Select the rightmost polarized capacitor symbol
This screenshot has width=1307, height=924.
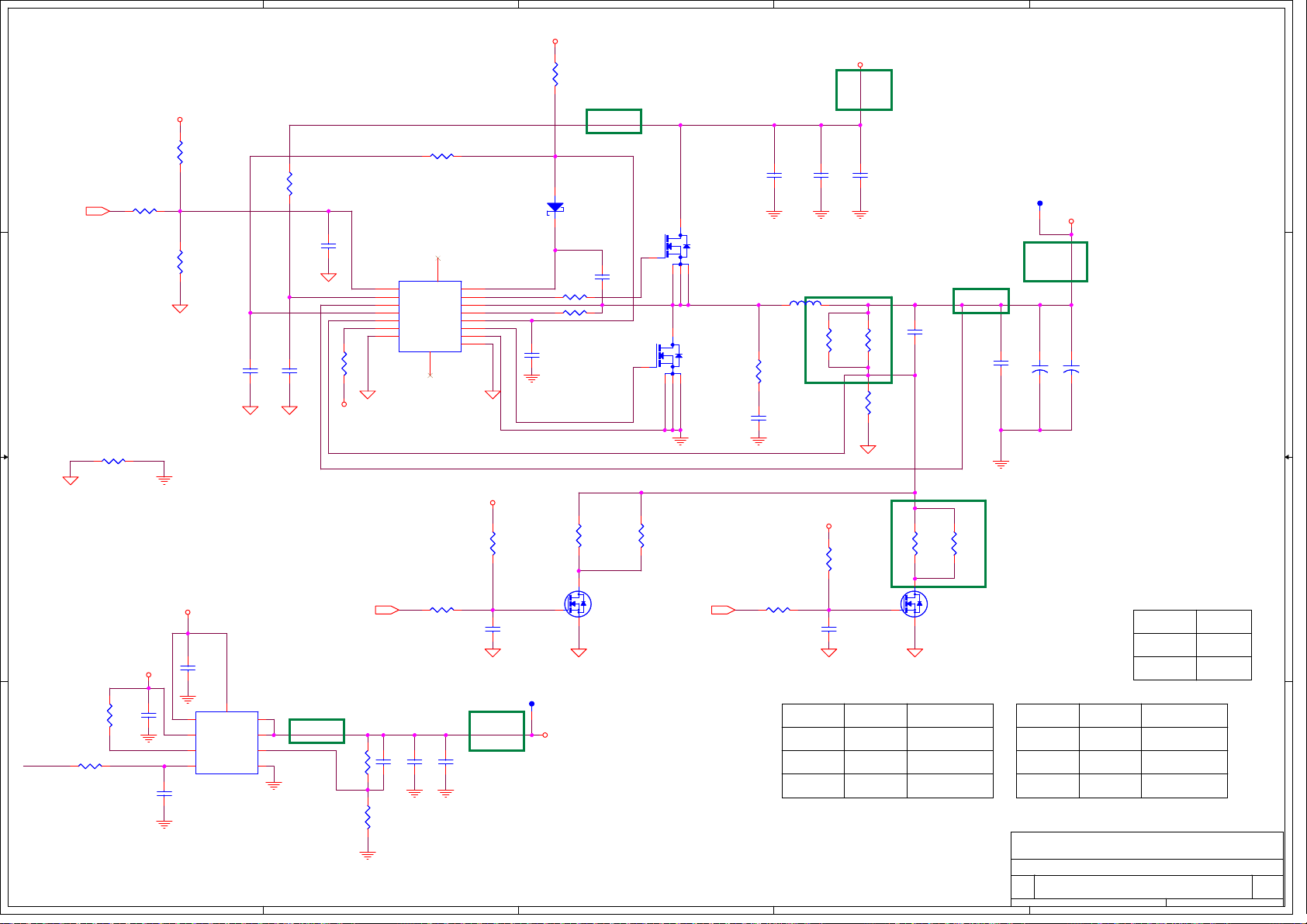(1071, 369)
